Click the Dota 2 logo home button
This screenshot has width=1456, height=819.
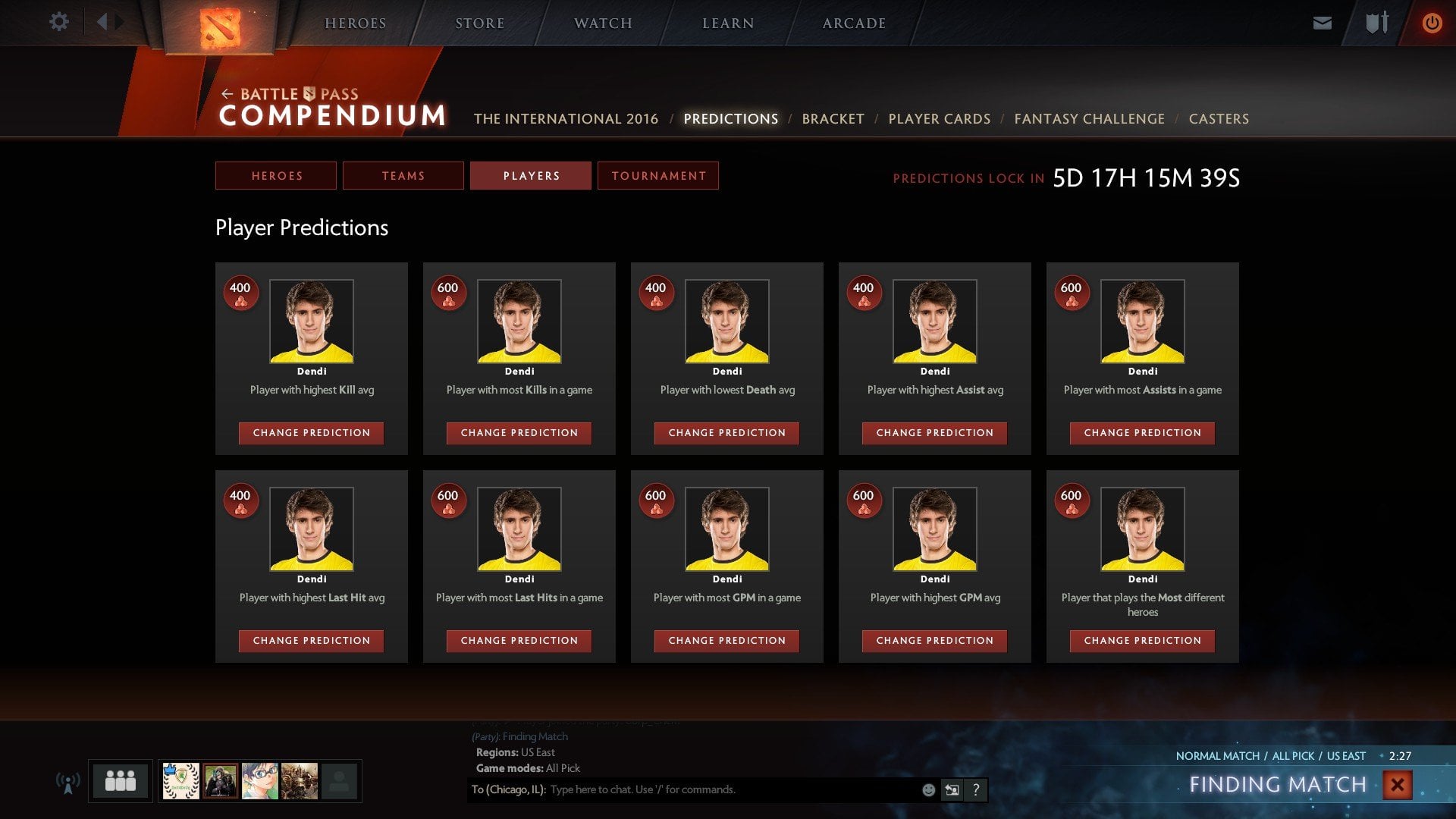[220, 27]
